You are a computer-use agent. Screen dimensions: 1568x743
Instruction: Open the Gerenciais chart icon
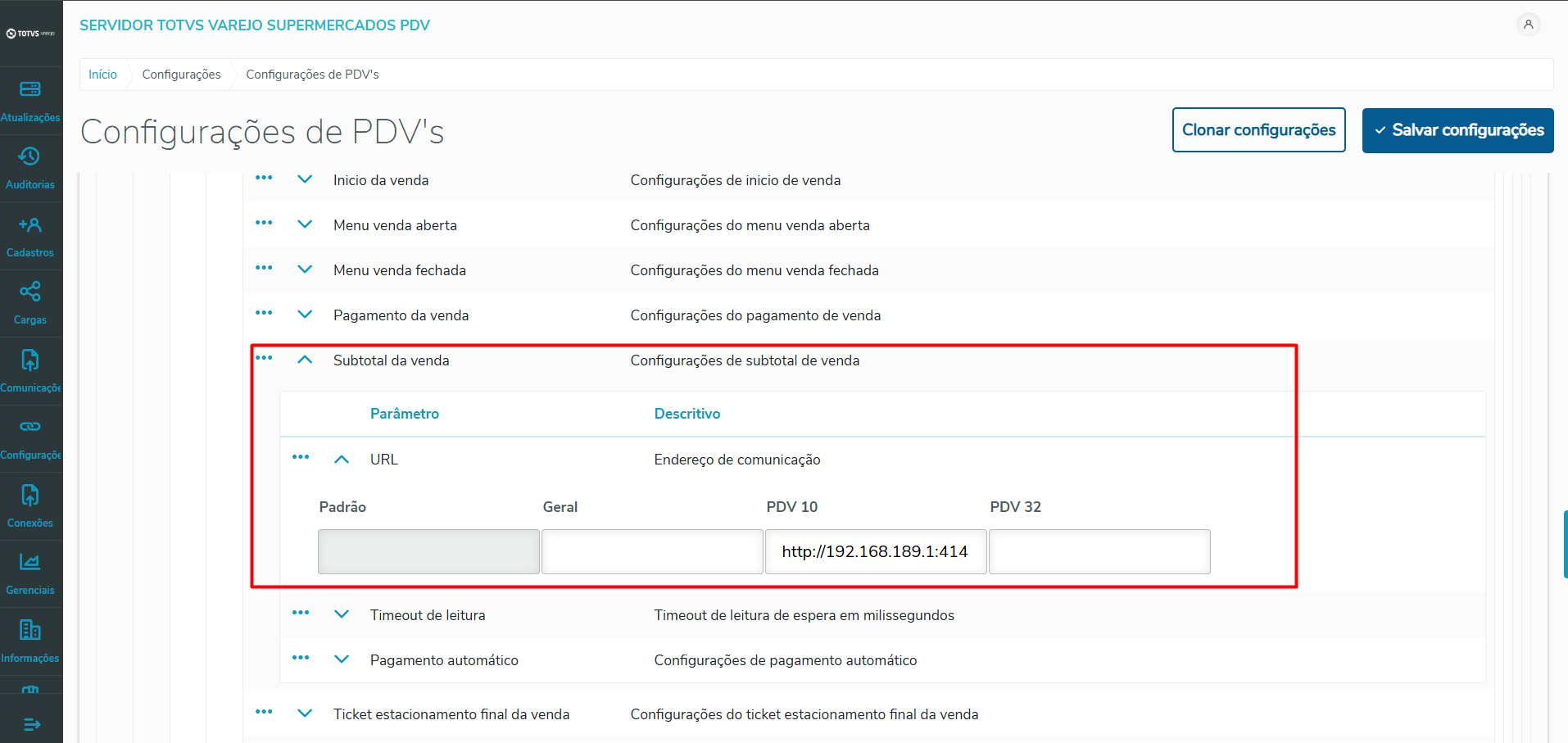tap(30, 562)
